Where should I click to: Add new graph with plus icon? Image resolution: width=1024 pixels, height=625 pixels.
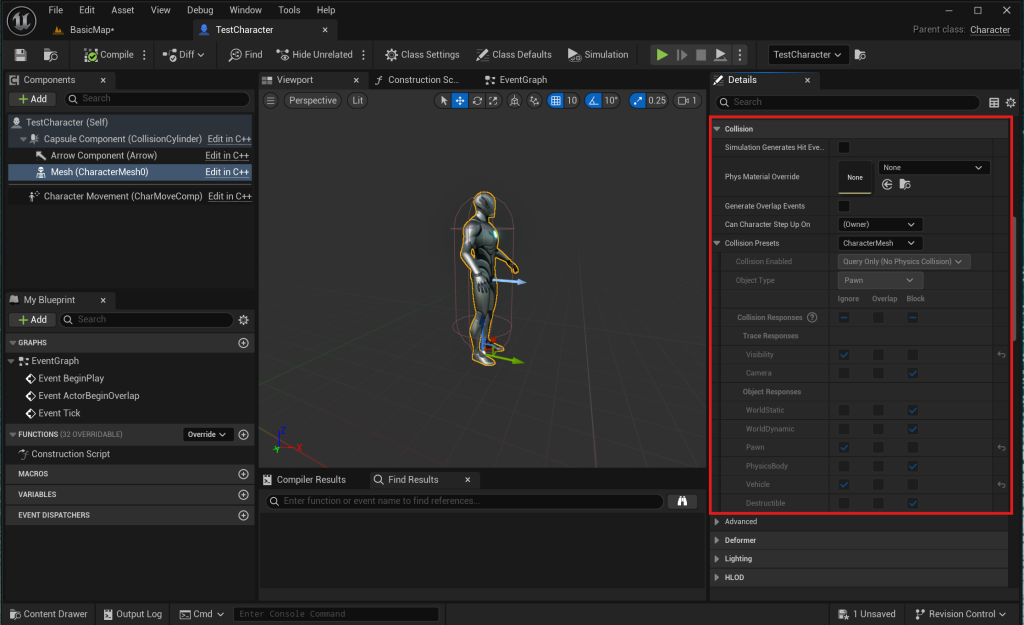point(244,343)
